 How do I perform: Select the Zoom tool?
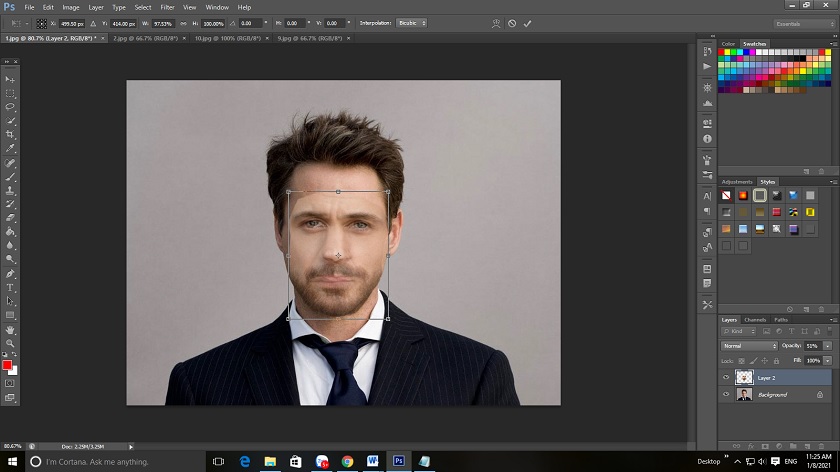(10, 343)
